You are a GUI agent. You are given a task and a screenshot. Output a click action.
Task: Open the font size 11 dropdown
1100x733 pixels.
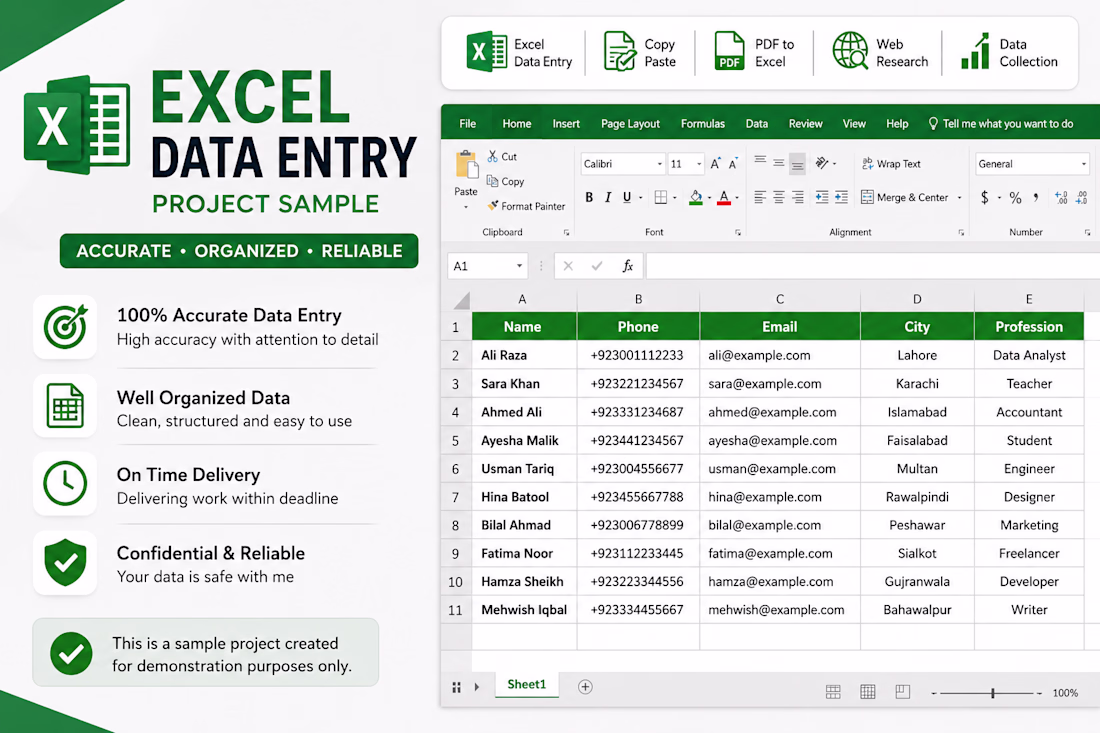coord(699,164)
